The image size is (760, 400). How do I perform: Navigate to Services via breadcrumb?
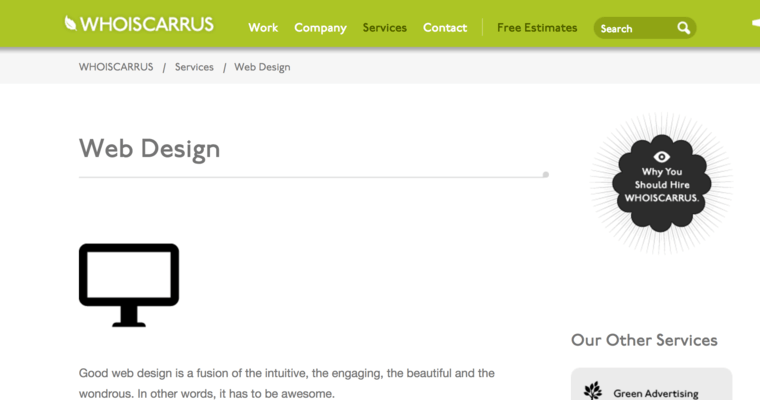(x=194, y=67)
